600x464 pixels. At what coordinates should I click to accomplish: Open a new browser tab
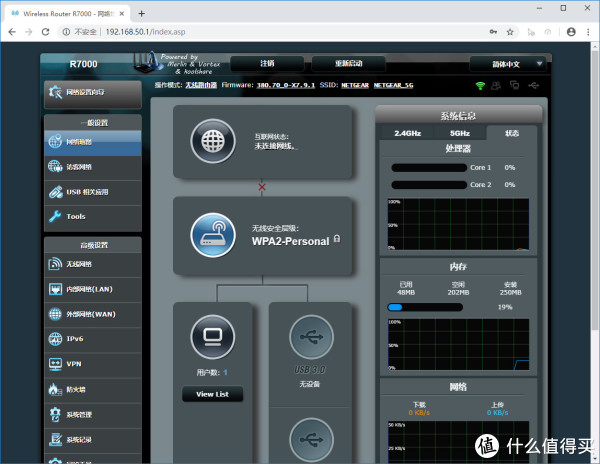pyautogui.click(x=142, y=13)
